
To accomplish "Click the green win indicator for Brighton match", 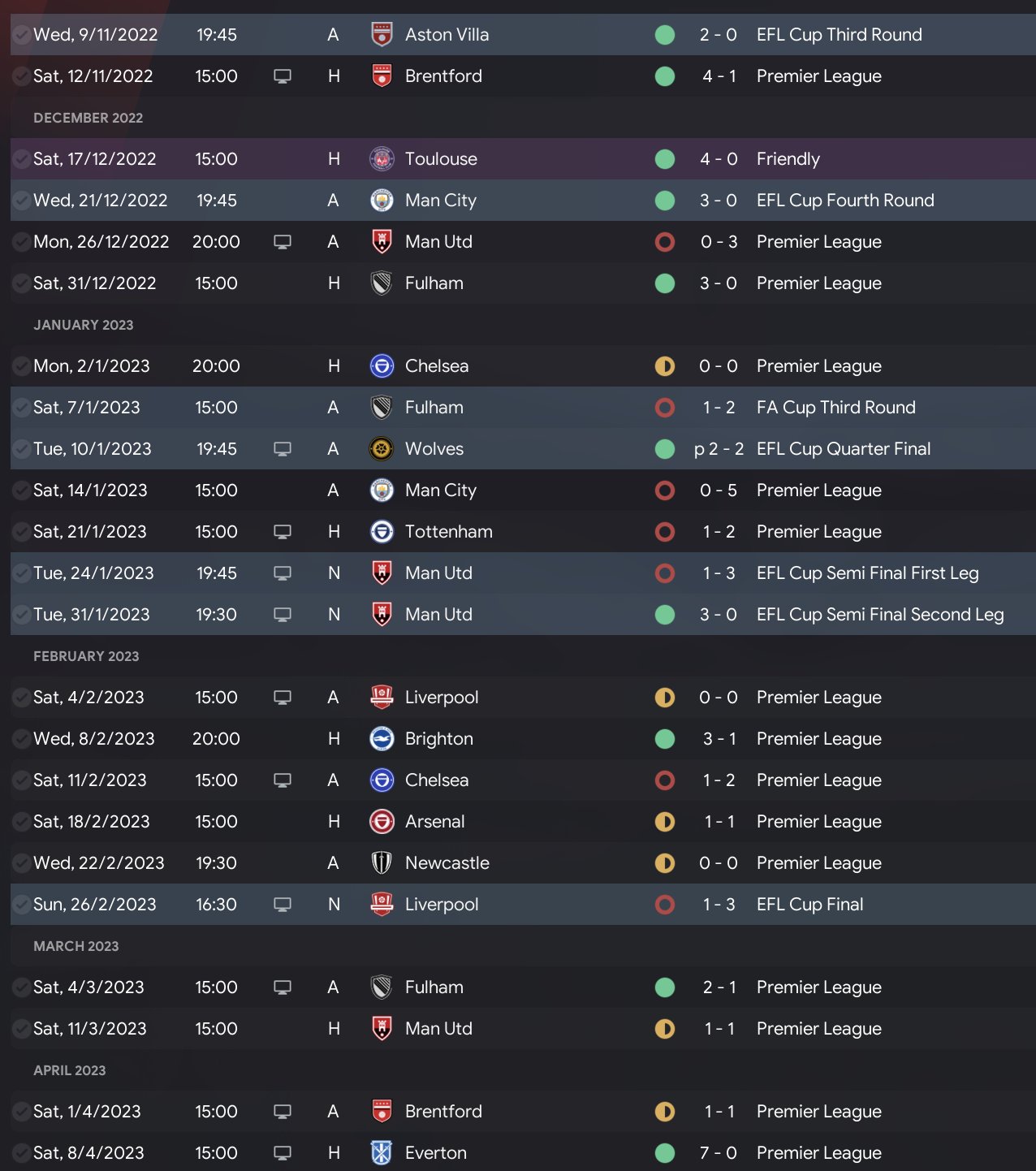I will pos(665,739).
